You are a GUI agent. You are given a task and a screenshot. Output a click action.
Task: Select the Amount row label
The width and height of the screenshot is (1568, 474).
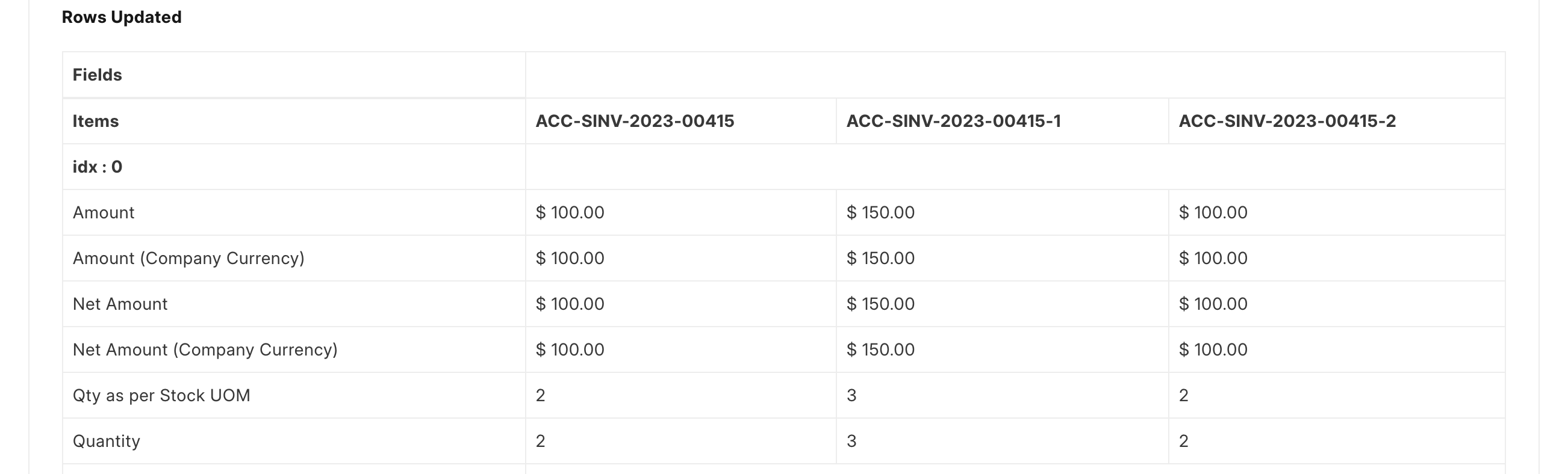[x=104, y=212]
